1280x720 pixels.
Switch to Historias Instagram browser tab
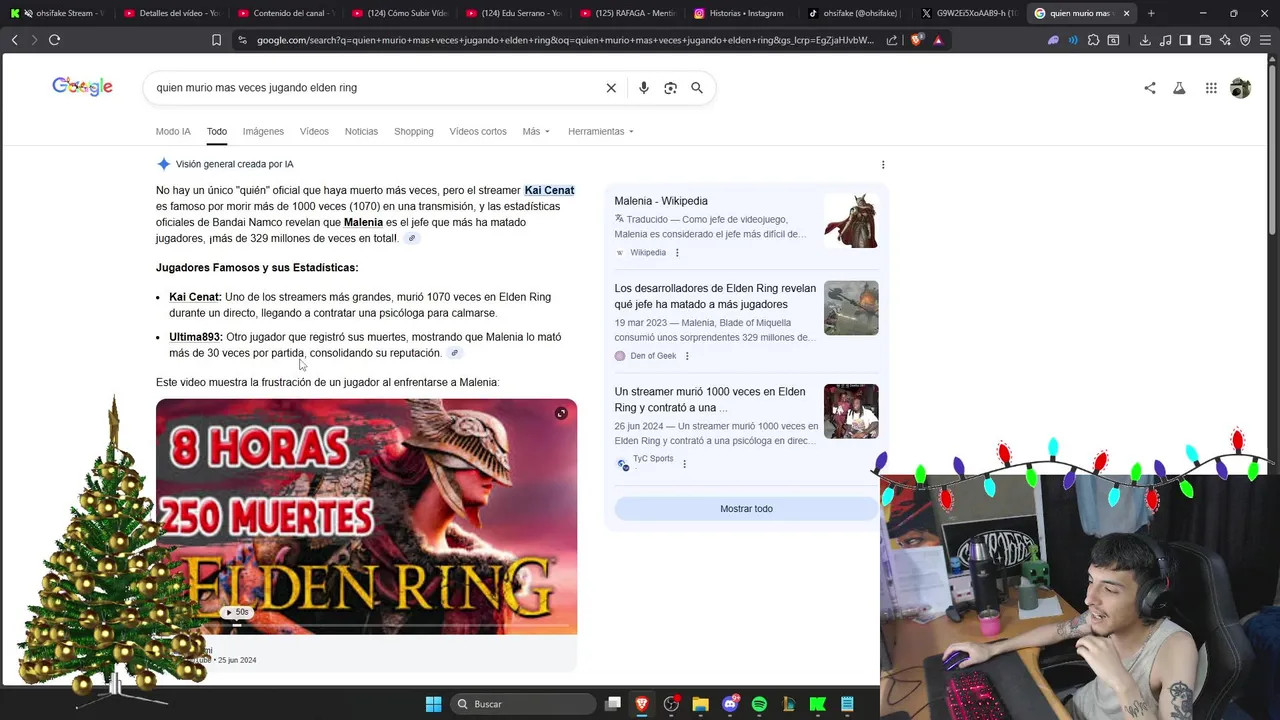pyautogui.click(x=743, y=13)
